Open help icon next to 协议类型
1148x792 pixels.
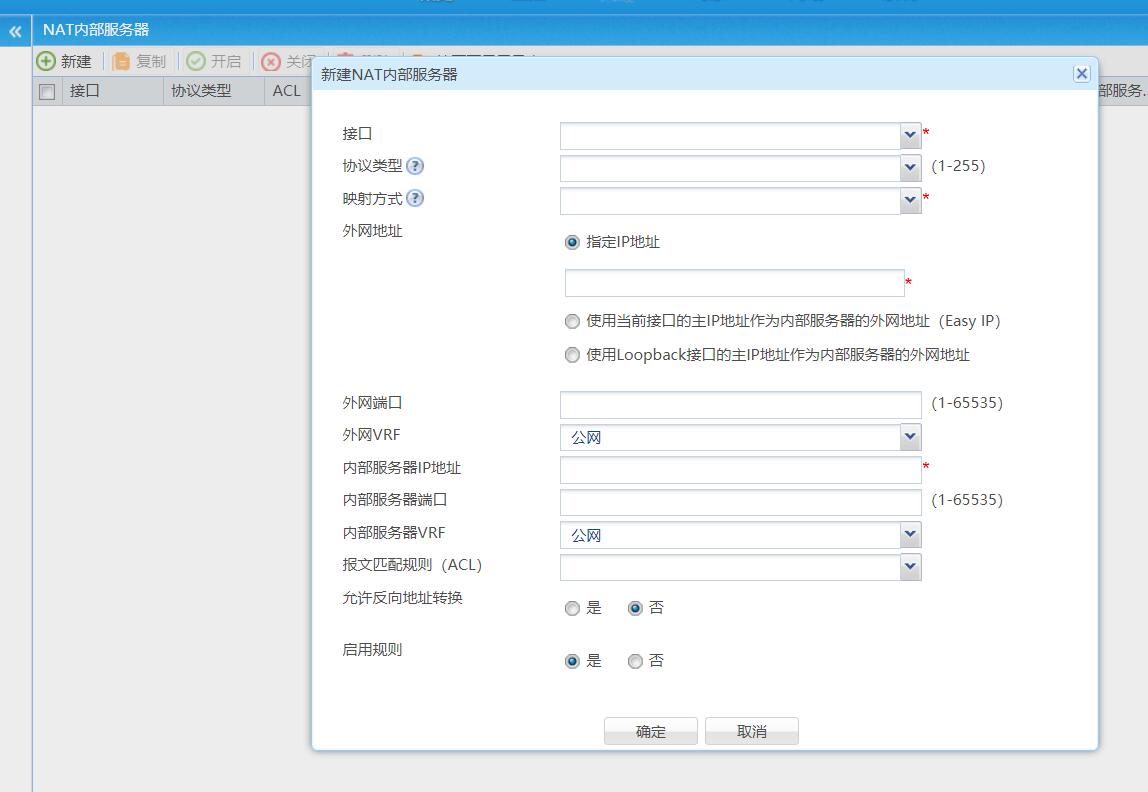coord(415,166)
